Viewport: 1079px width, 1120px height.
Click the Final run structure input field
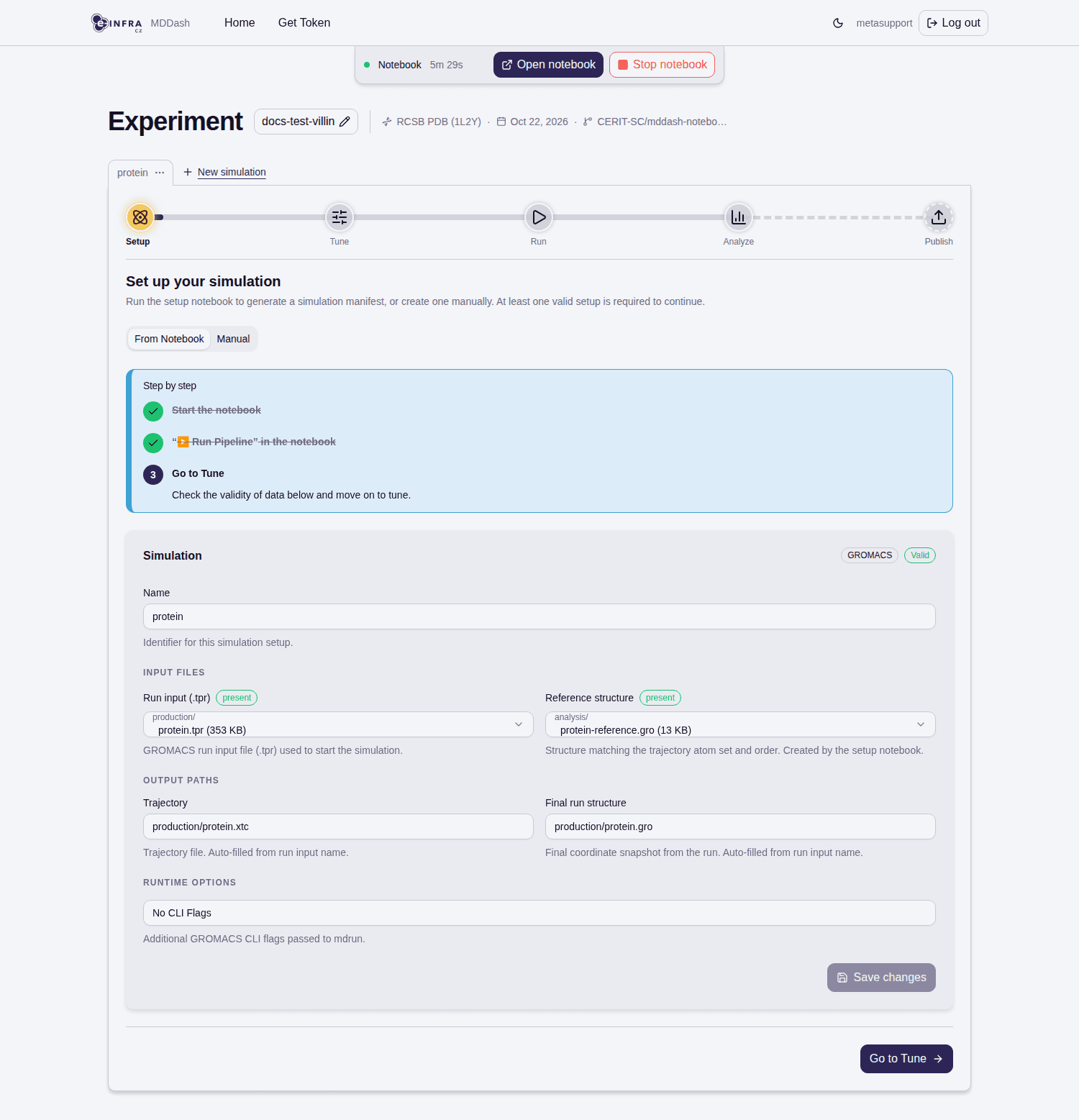pos(740,827)
